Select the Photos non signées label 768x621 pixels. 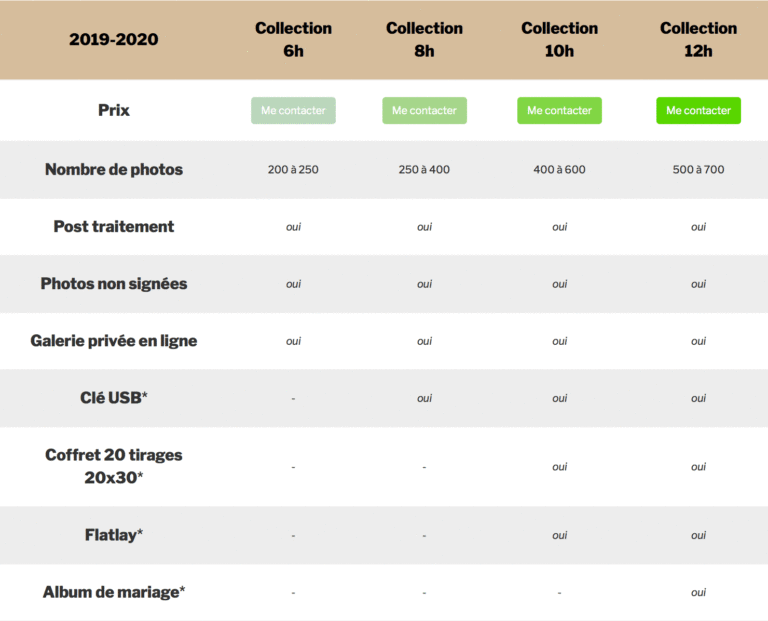114,283
